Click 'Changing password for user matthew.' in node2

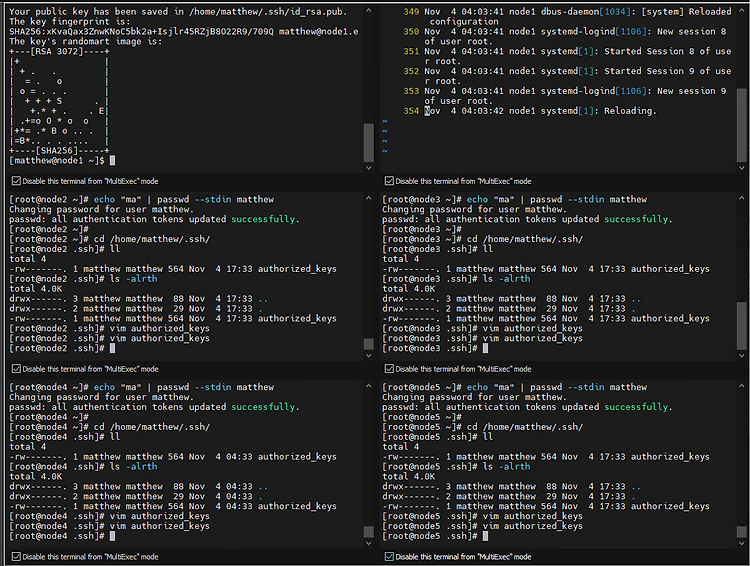(x=101, y=210)
